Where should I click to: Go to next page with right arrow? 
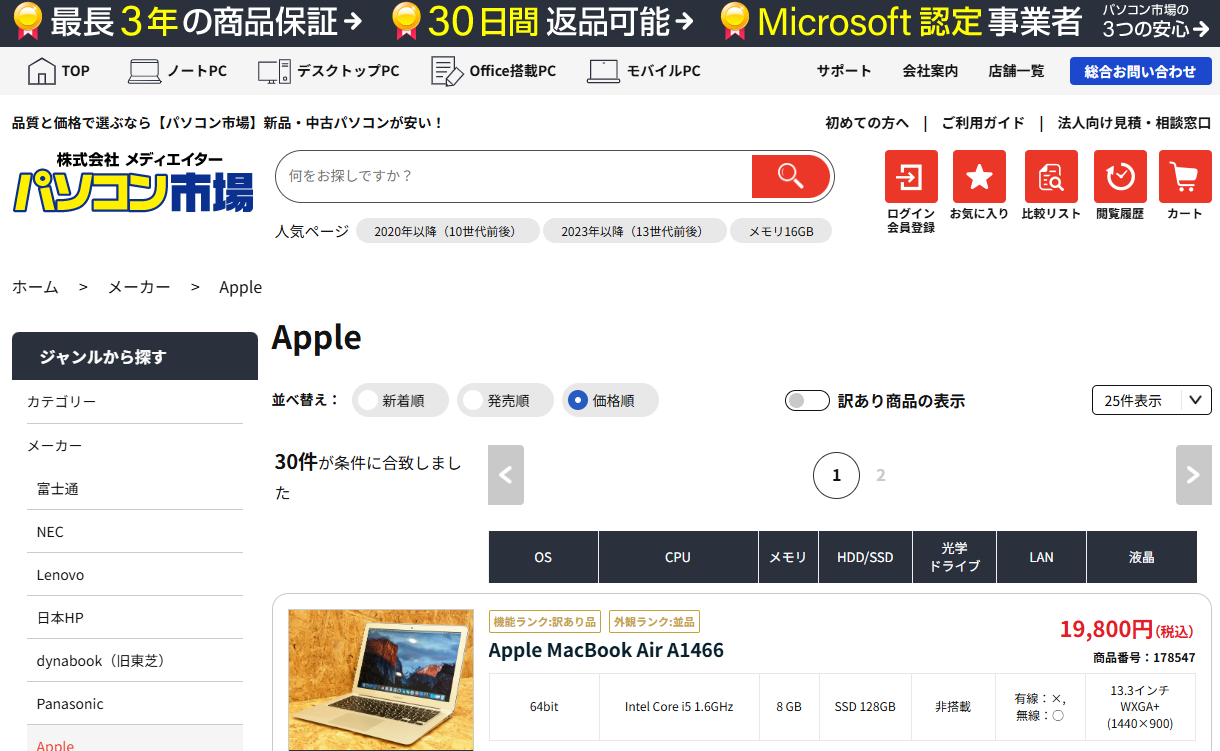[x=1193, y=475]
